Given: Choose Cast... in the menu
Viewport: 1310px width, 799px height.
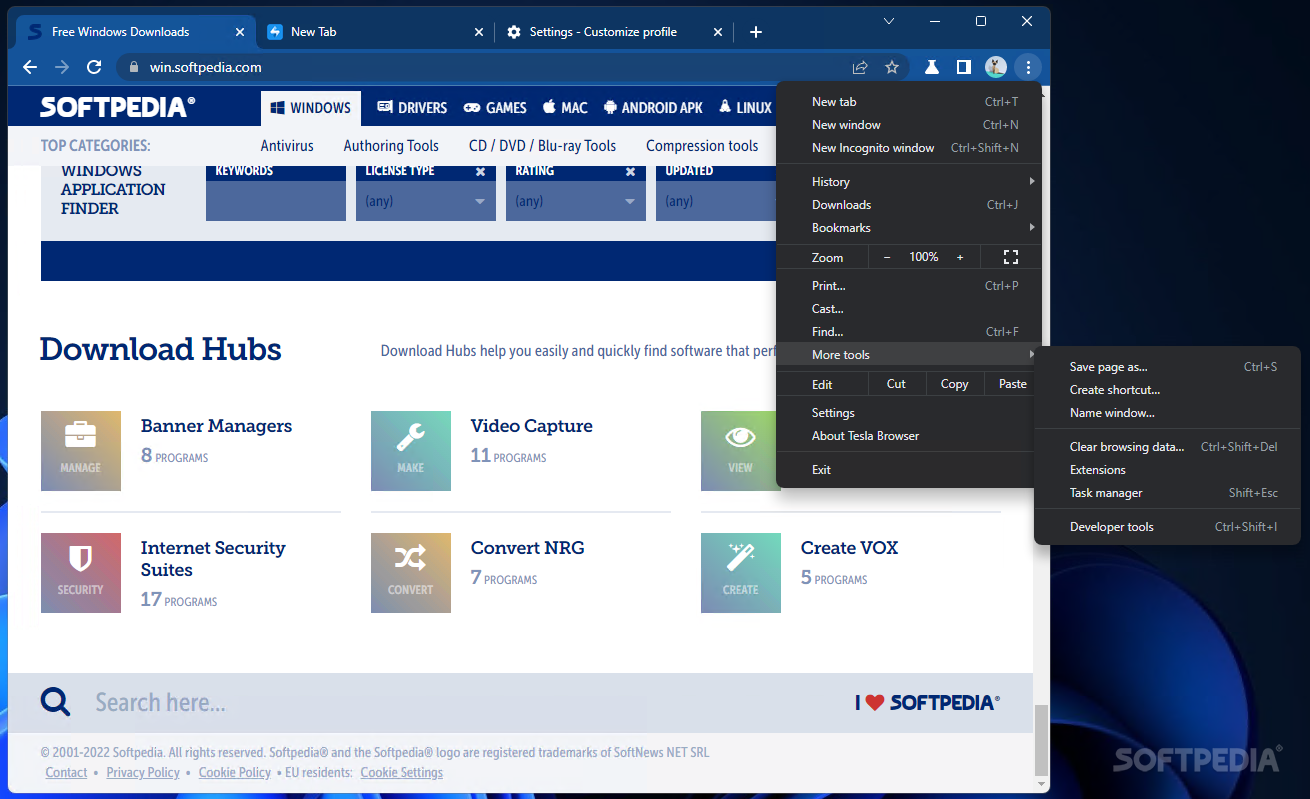Looking at the screenshot, I should pos(909,309).
